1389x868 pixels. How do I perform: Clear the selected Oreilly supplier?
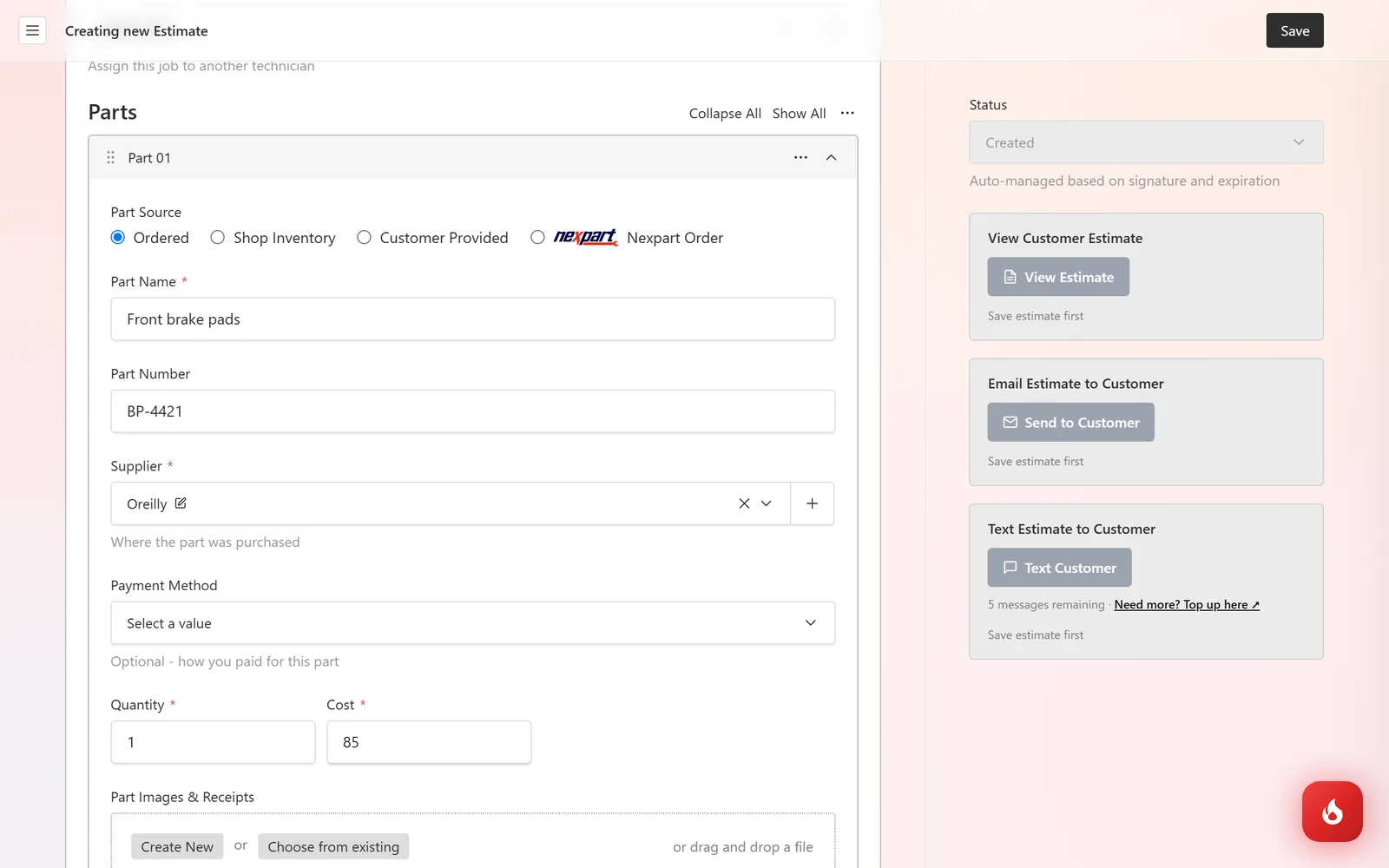(x=744, y=503)
